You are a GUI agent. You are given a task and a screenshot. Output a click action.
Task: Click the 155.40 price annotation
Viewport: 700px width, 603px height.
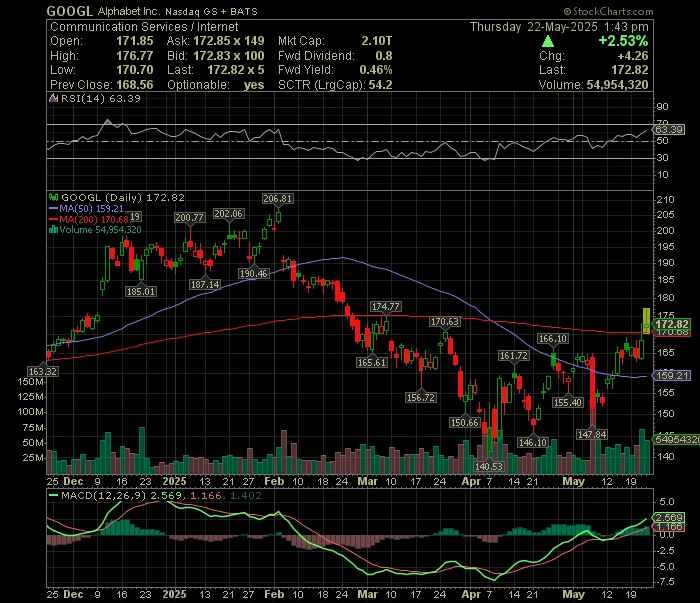tap(568, 403)
